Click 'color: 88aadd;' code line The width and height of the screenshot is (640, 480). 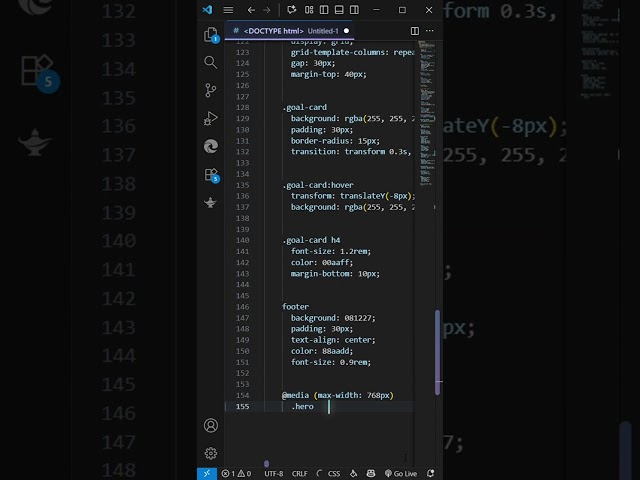(322, 351)
